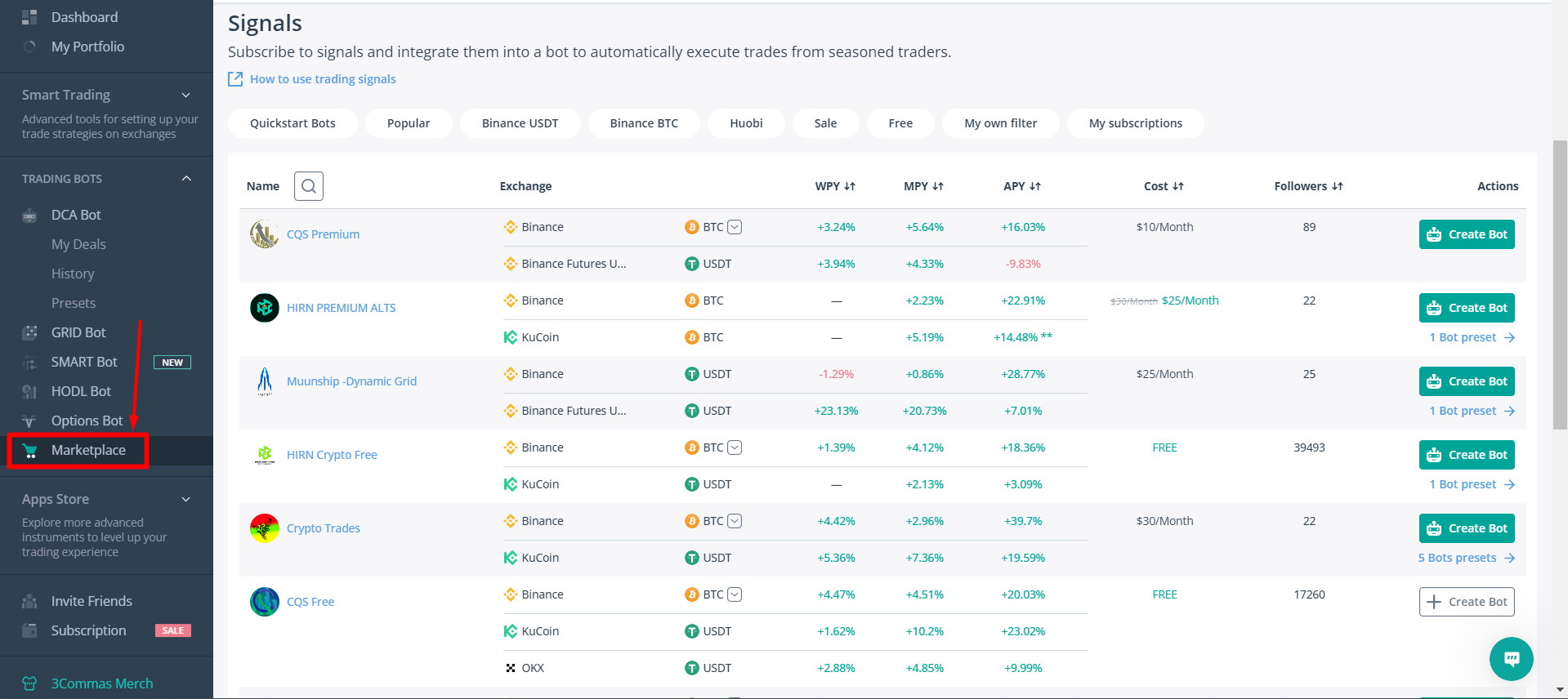Expand the Apps Store section
The height and width of the screenshot is (699, 1568).
[186, 499]
